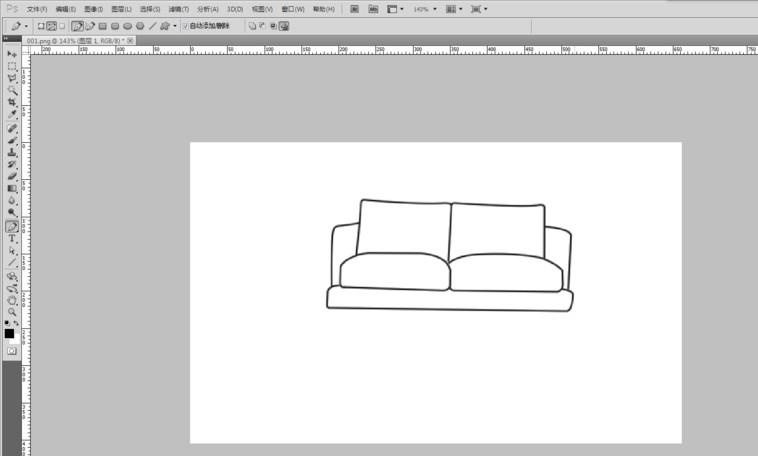This screenshot has height=456, width=758.
Task: Open the 视图(V) menu
Action: [x=262, y=9]
